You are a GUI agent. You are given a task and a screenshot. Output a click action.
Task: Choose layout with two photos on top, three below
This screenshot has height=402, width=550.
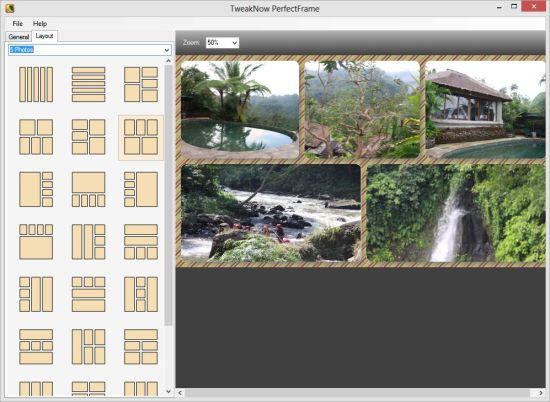[x=36, y=137]
